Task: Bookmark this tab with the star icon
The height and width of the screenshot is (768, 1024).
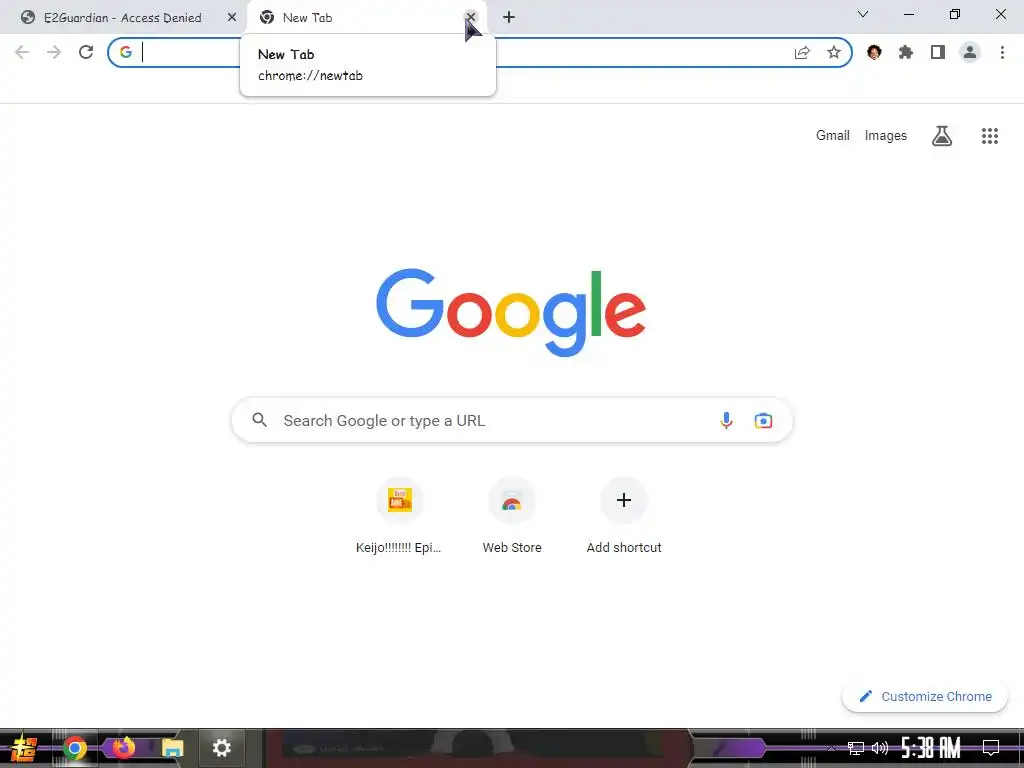Action: (x=834, y=52)
